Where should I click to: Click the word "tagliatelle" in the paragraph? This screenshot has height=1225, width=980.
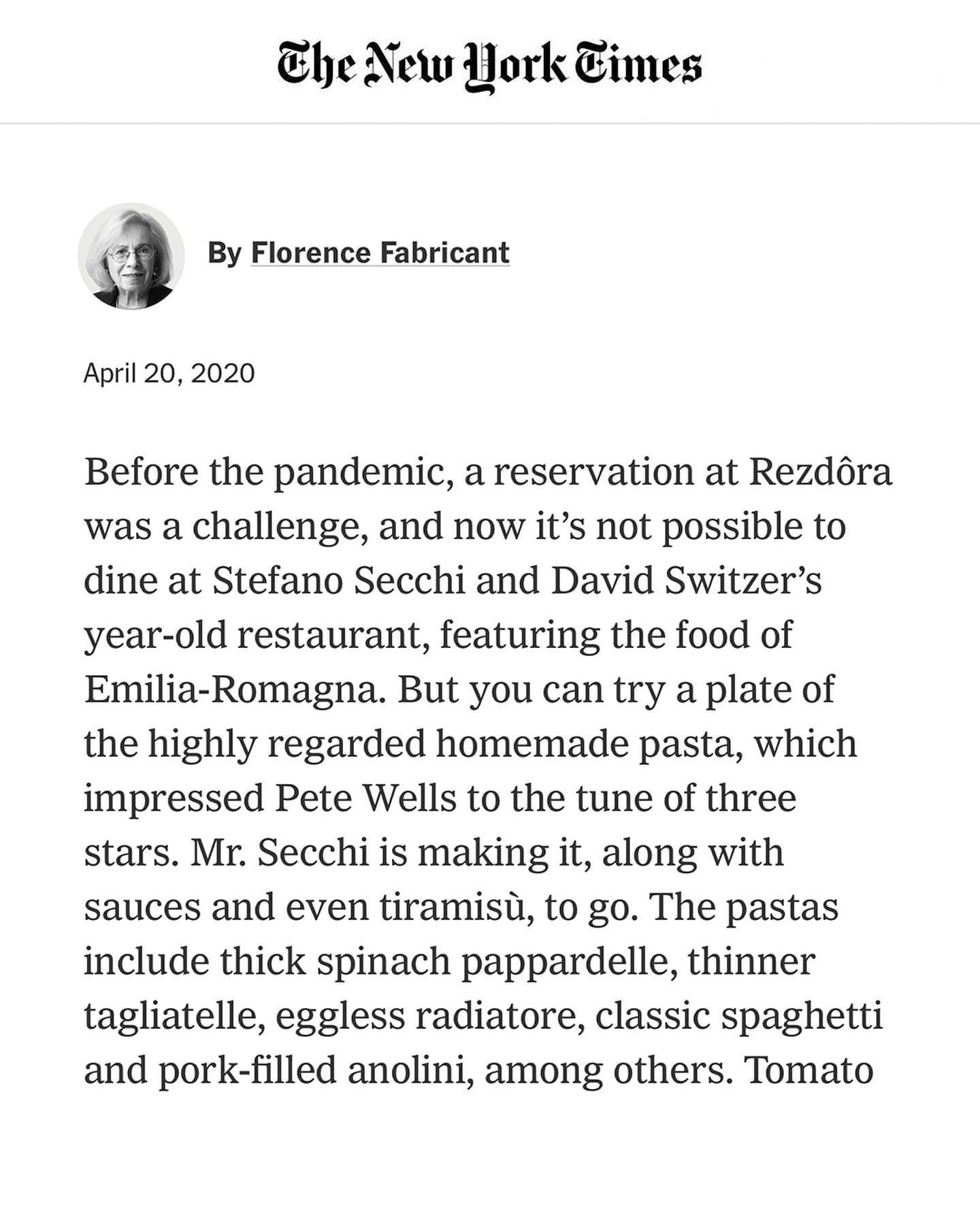click(174, 1016)
